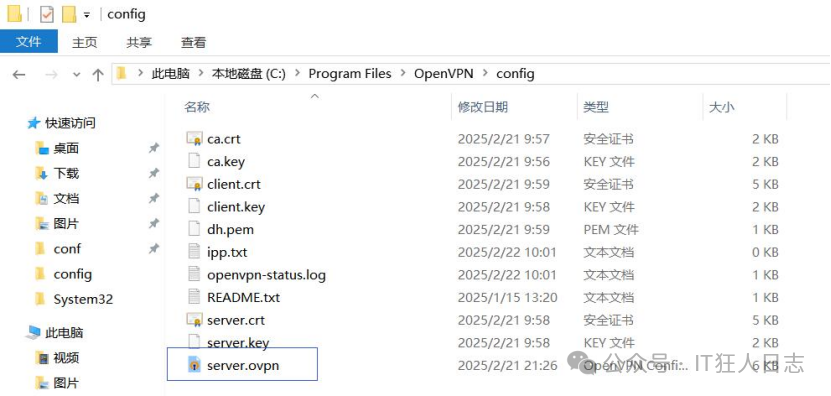Viewport: 831px width, 396px height.
Task: Click the date 2025/1/15 13:20
Action: (507, 297)
